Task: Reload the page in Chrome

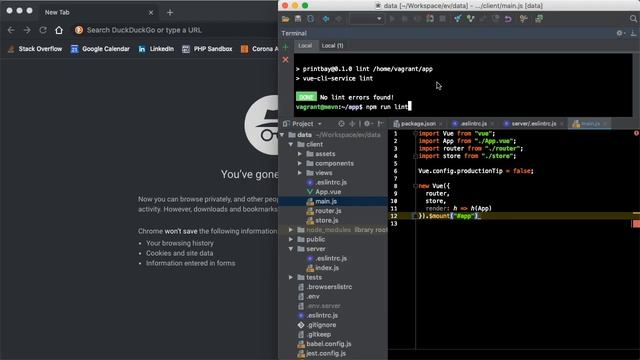Action: point(43,30)
